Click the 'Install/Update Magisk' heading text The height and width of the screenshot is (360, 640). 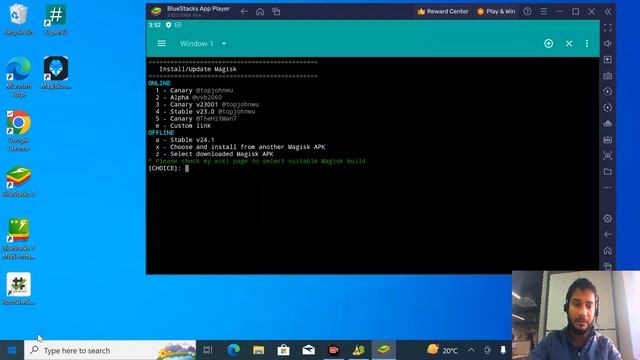pos(198,69)
